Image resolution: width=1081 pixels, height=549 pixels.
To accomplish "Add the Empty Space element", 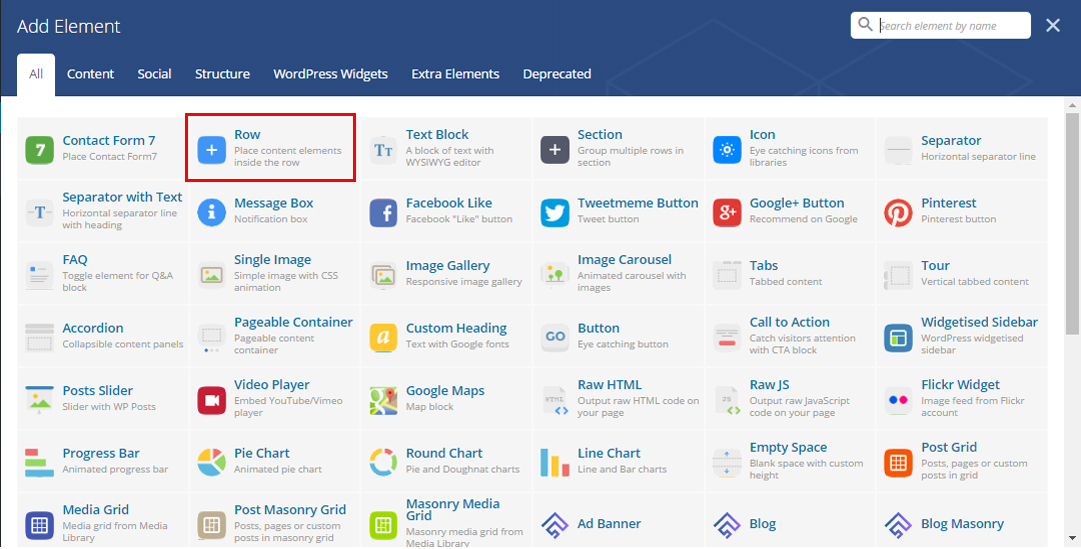I will point(790,462).
